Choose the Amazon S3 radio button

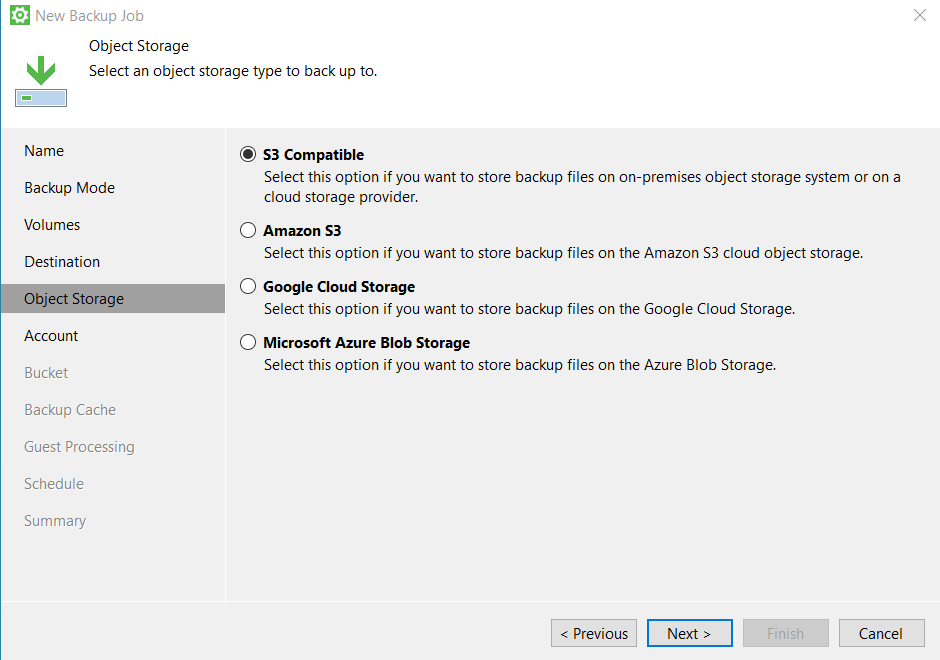pos(248,231)
